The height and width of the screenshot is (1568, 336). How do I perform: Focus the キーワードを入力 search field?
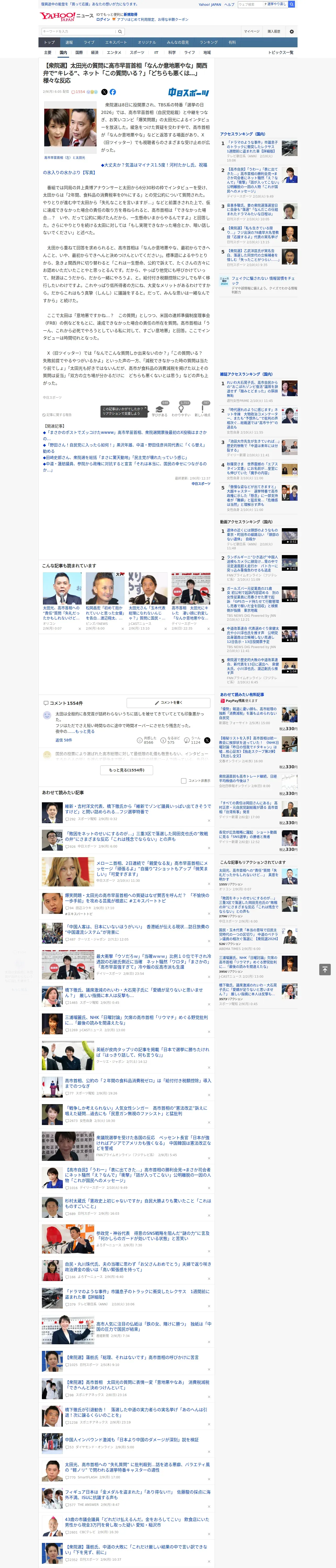[79, 32]
